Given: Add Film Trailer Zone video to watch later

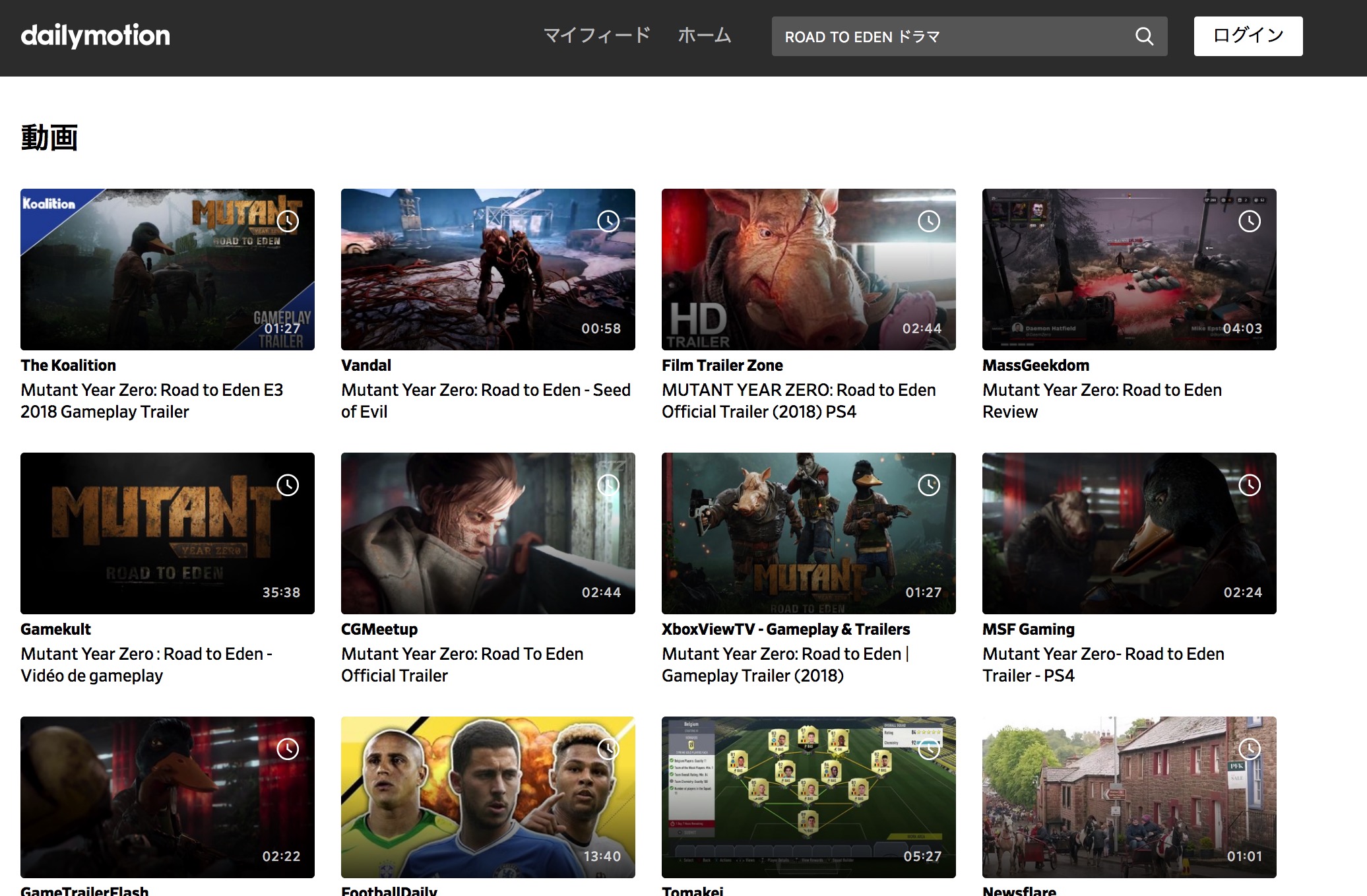Looking at the screenshot, I should (x=929, y=221).
